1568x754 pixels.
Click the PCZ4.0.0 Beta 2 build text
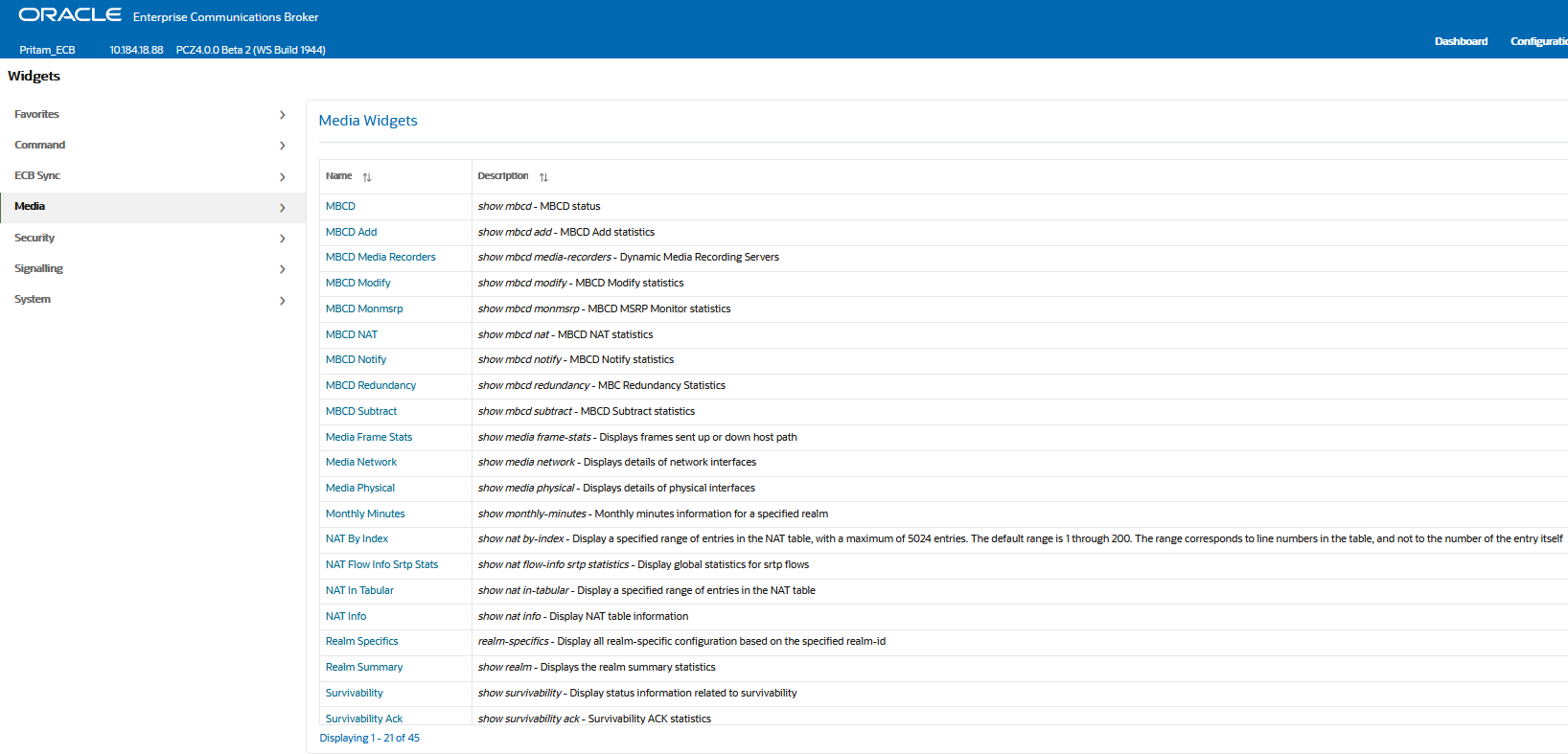click(x=251, y=50)
